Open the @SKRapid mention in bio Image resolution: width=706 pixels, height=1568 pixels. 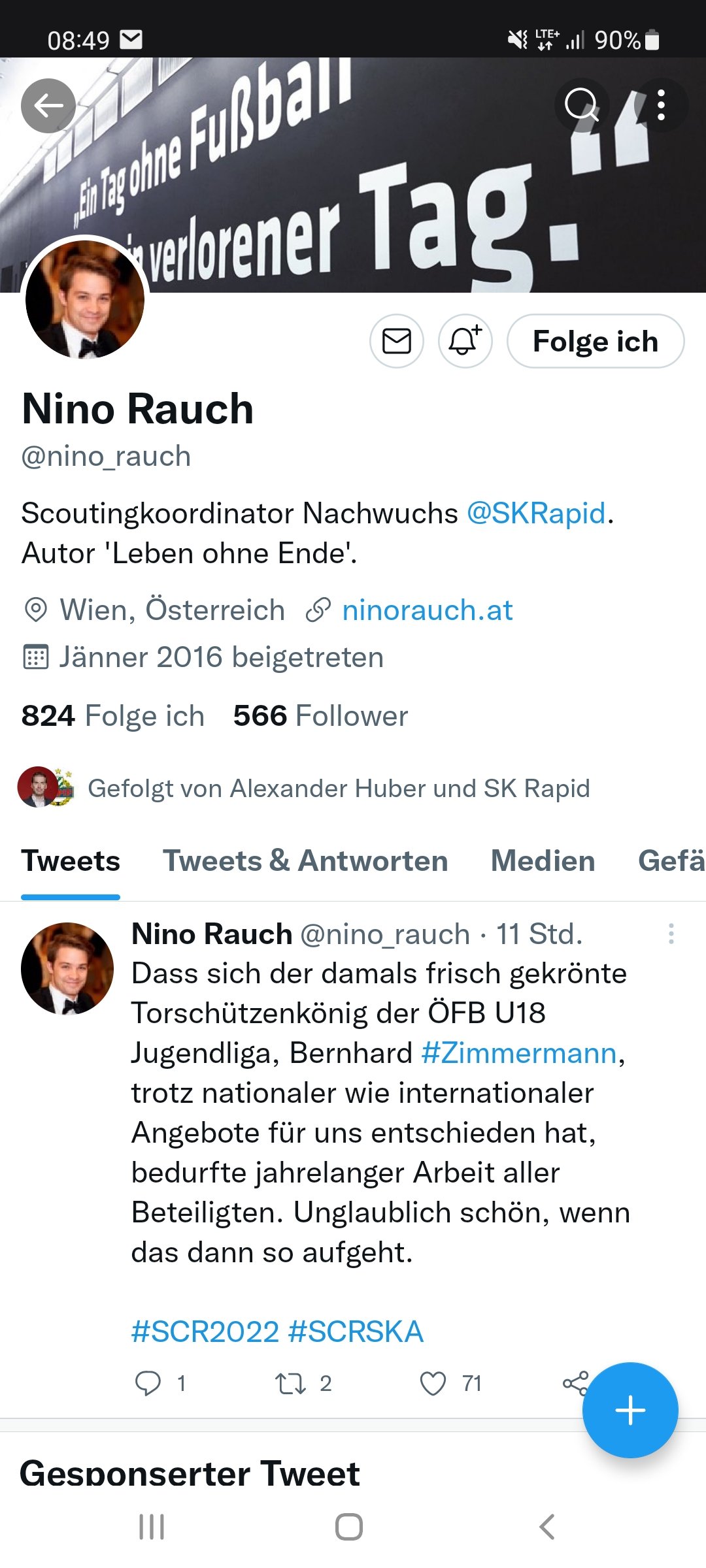(537, 514)
